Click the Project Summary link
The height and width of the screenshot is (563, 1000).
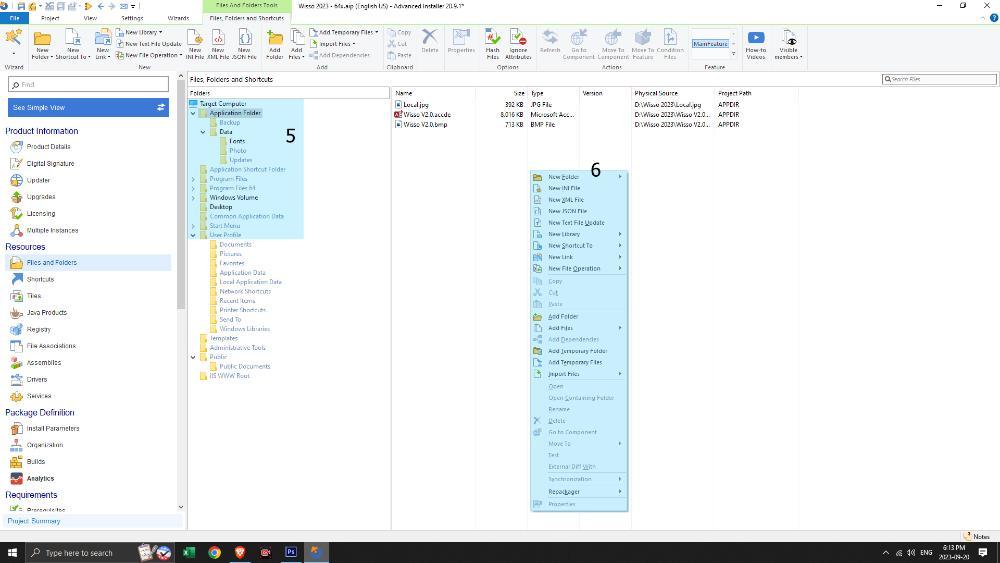34,521
